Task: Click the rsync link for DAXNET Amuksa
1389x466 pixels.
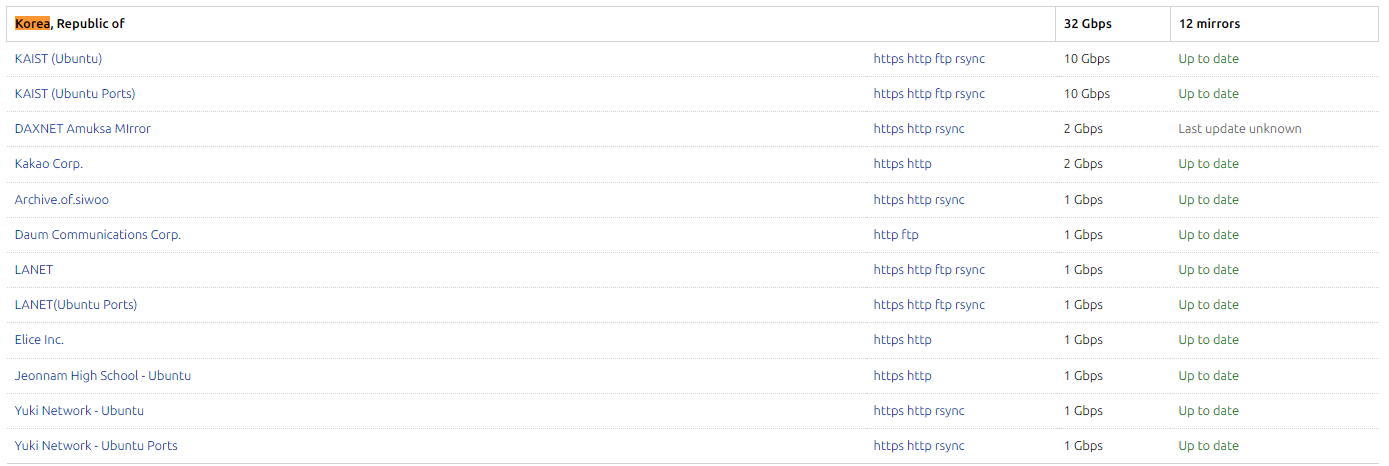Action: 950,129
